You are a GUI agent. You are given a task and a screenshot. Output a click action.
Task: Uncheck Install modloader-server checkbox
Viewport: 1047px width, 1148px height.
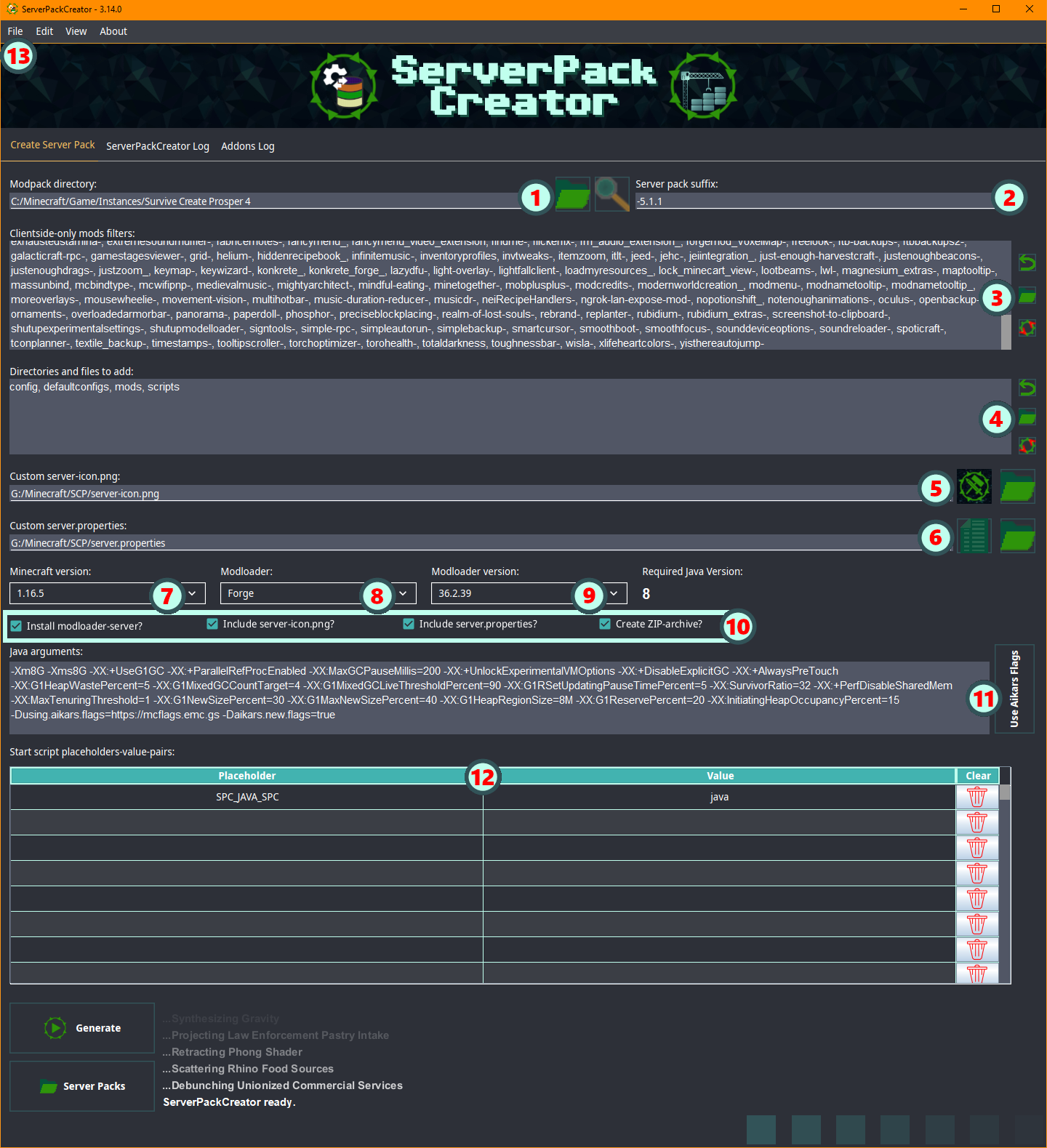pyautogui.click(x=16, y=626)
